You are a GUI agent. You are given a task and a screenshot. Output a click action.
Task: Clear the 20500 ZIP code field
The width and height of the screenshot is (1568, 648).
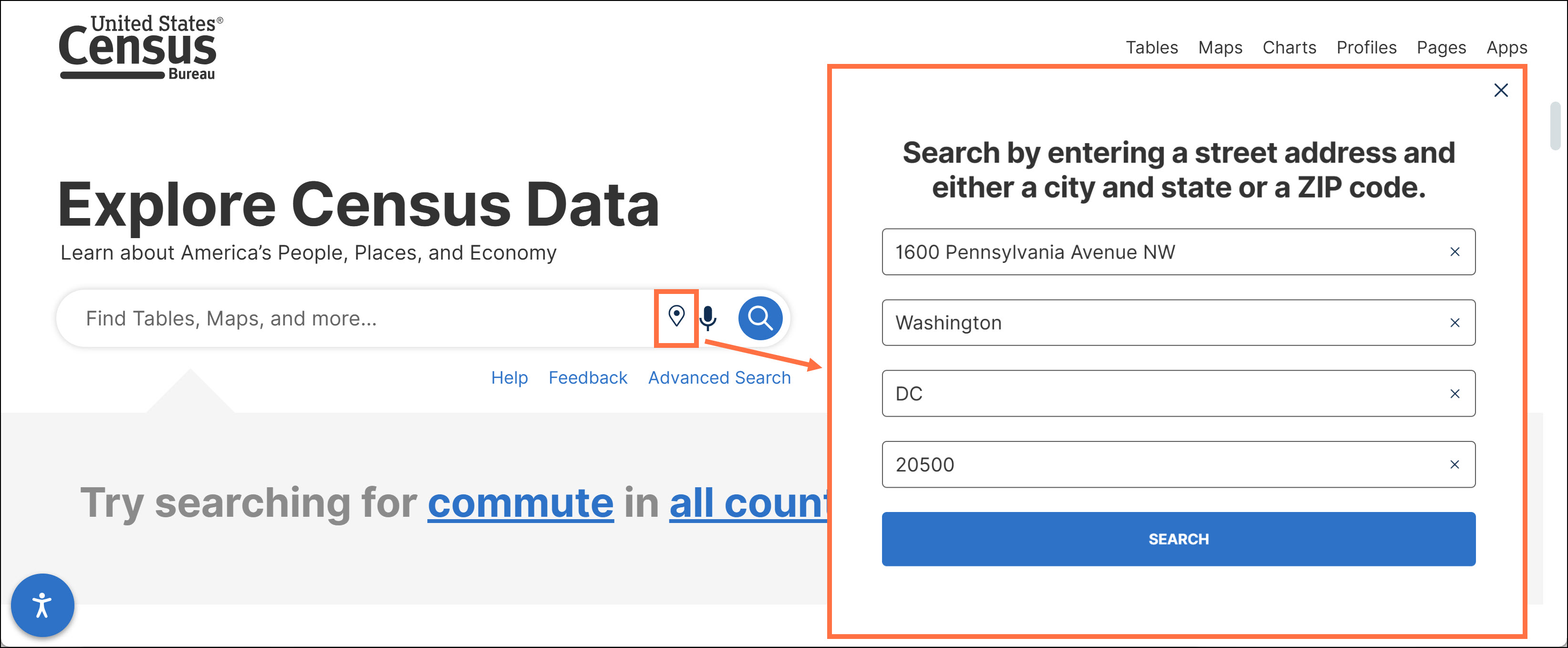pos(1455,465)
